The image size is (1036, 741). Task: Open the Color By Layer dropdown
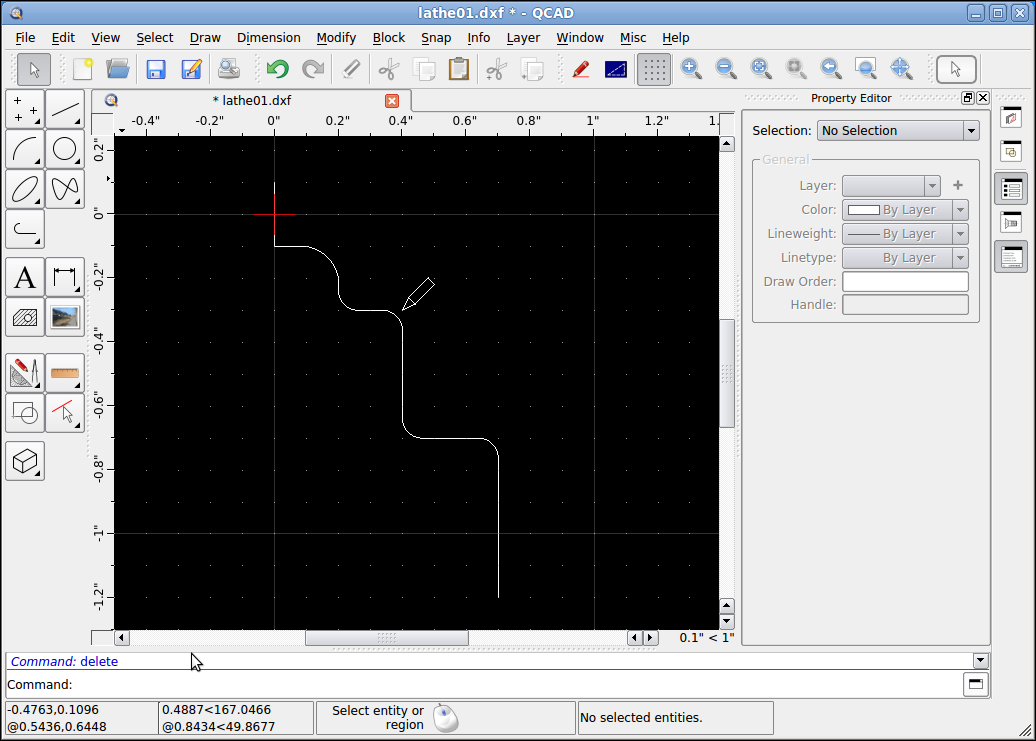pos(905,210)
